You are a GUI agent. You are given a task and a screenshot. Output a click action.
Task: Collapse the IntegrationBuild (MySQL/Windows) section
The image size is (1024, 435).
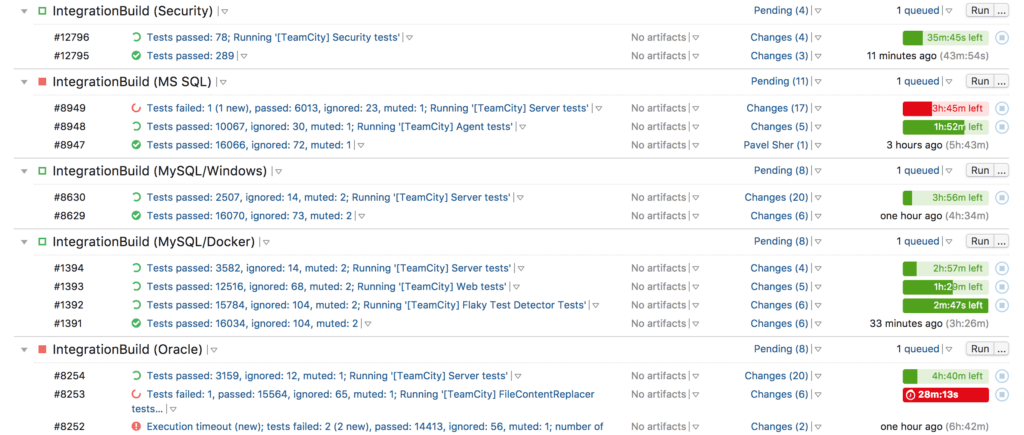pos(24,171)
